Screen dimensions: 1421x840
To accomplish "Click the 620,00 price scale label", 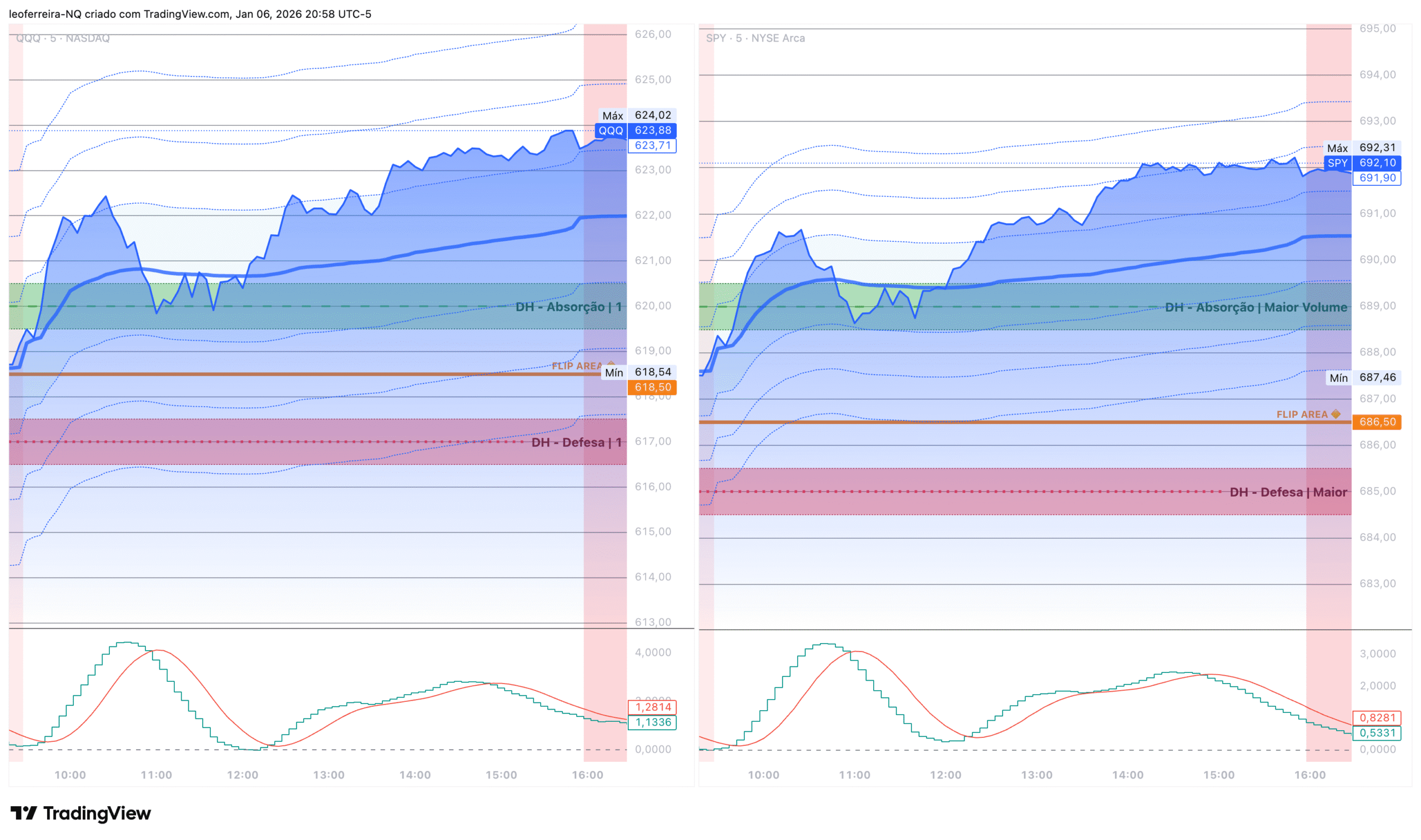I will pyautogui.click(x=653, y=306).
